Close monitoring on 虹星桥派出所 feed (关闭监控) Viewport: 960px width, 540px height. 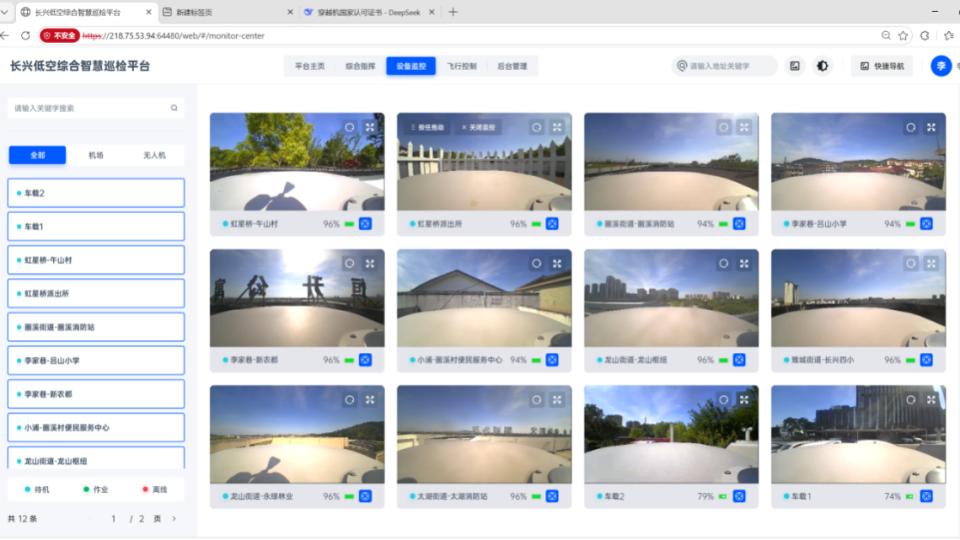click(x=478, y=127)
